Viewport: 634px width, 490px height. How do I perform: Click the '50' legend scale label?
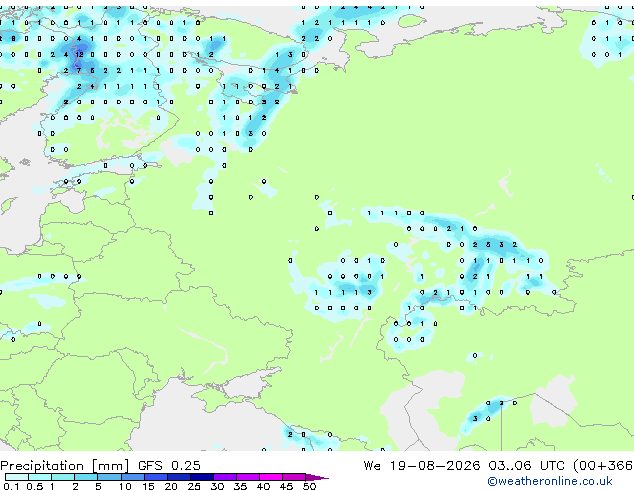coord(309,486)
